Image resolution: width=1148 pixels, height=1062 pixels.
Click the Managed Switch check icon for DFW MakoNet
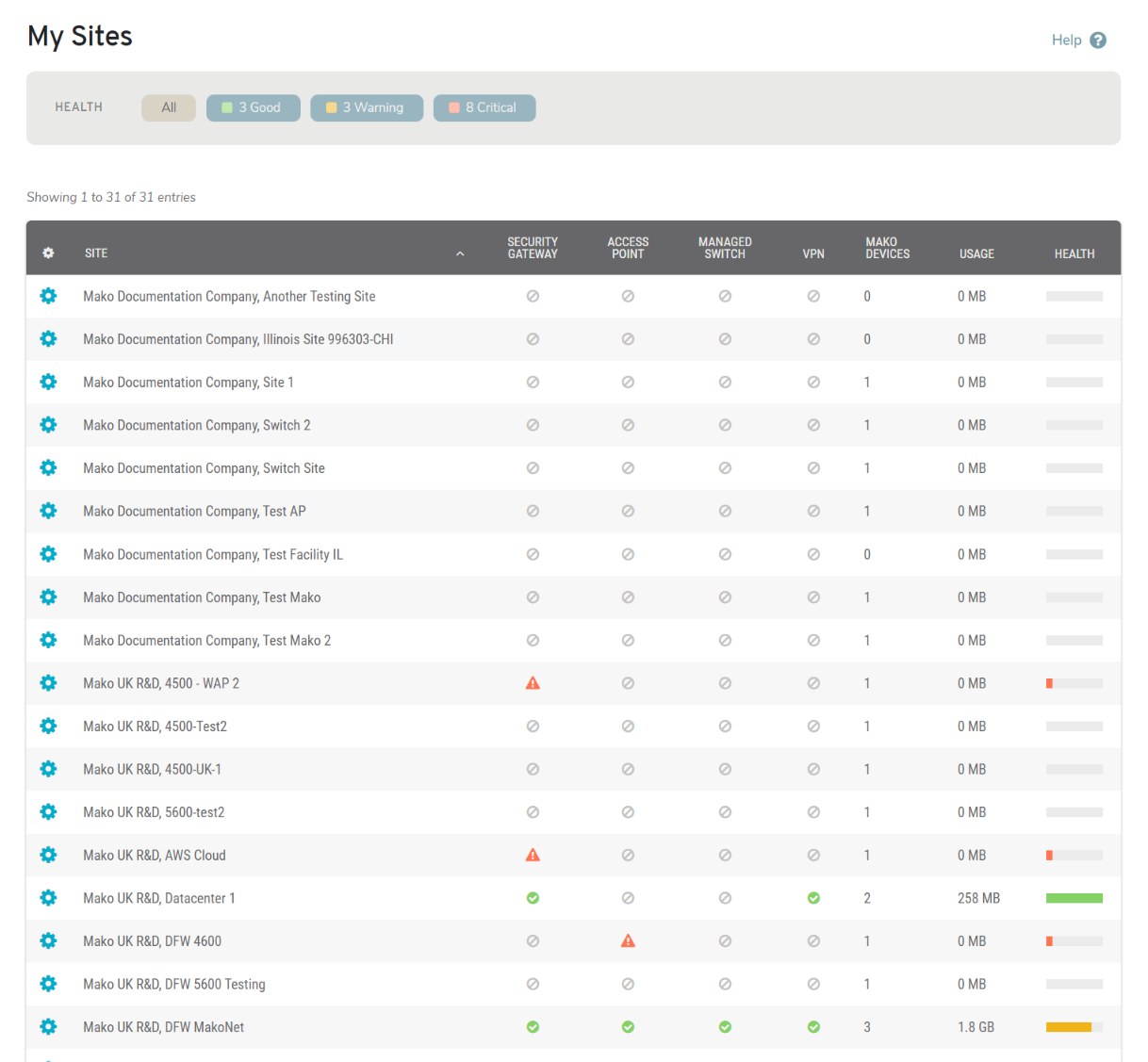coord(725,1027)
